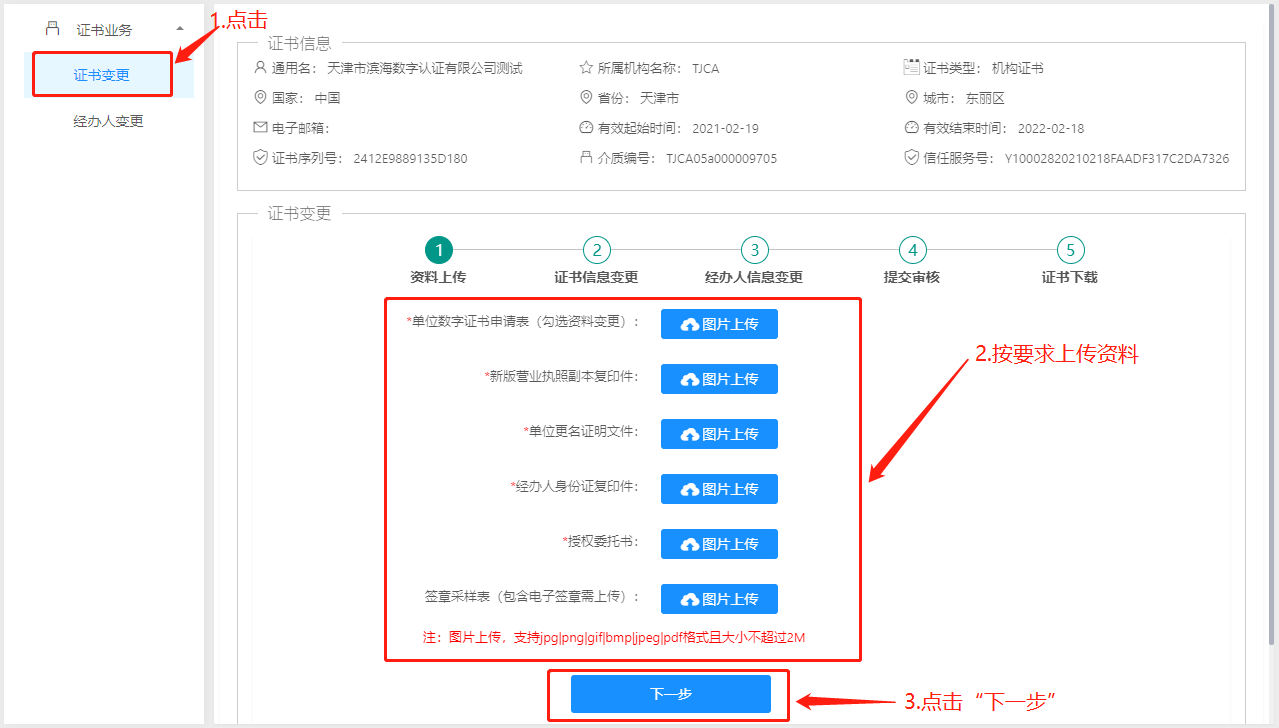1279x728 pixels.
Task: Click the 证书业务 menu icon in sidebar
Action: (x=53, y=29)
